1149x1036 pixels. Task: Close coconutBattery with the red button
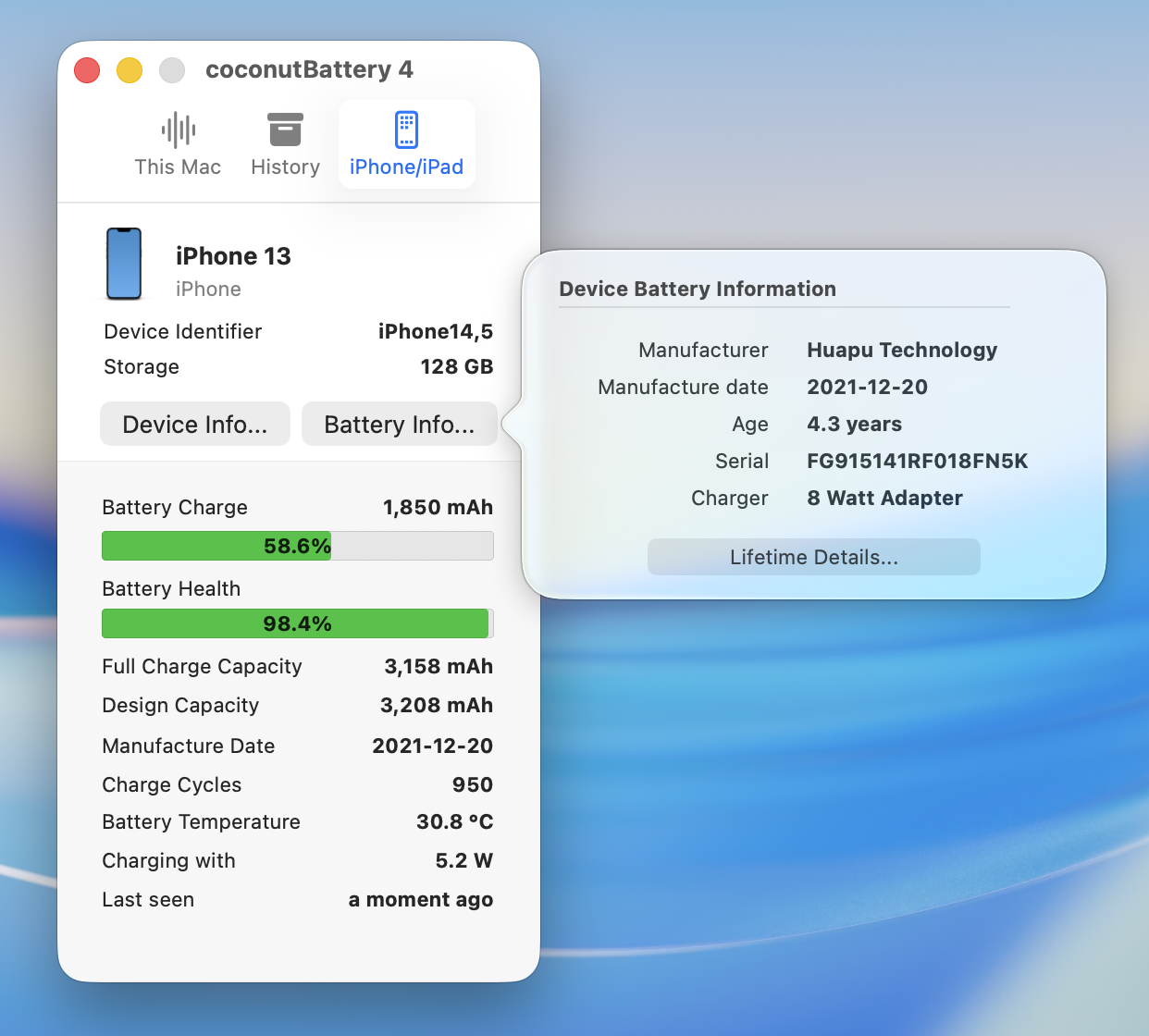pyautogui.click(x=87, y=70)
